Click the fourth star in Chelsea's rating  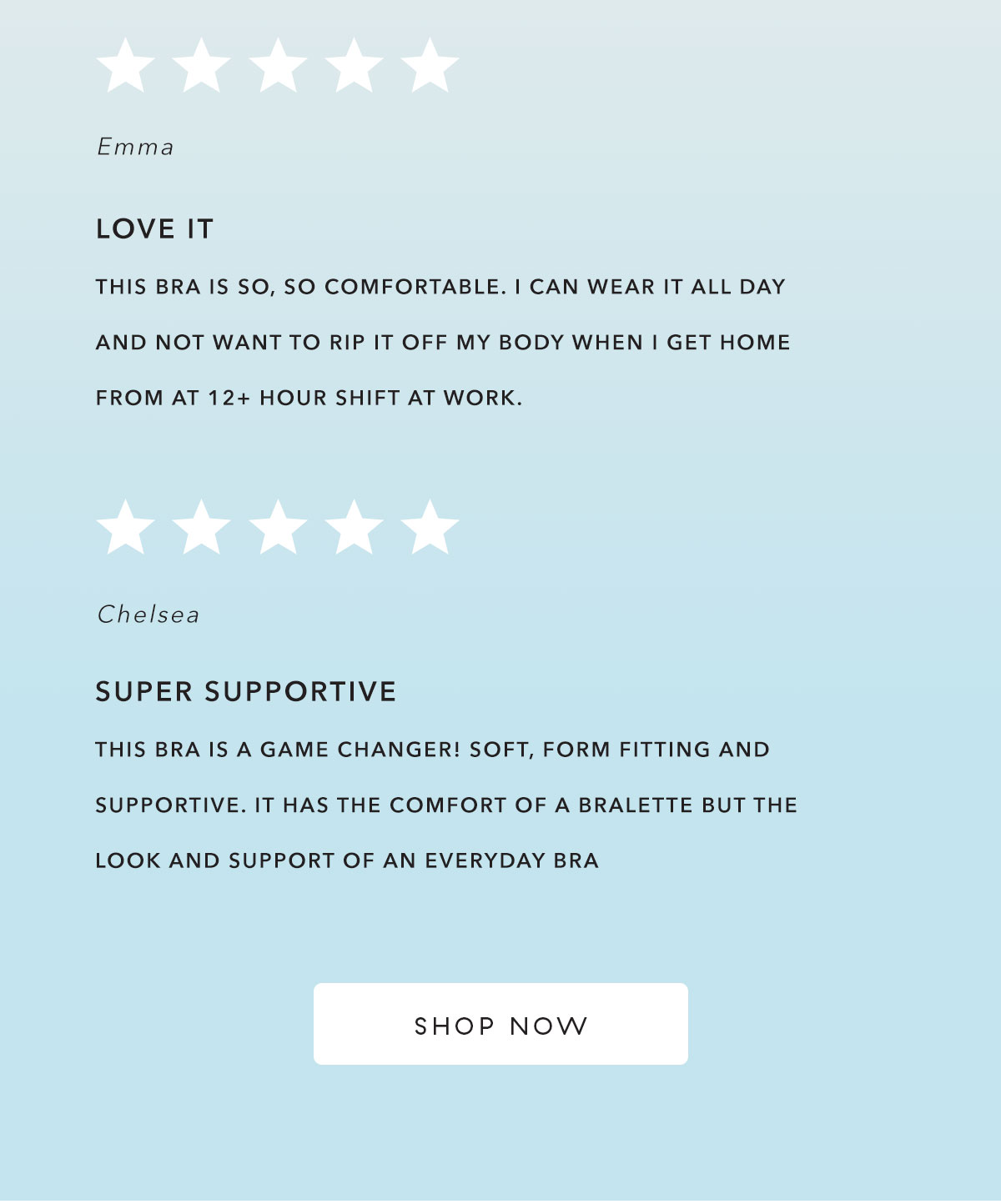354,528
